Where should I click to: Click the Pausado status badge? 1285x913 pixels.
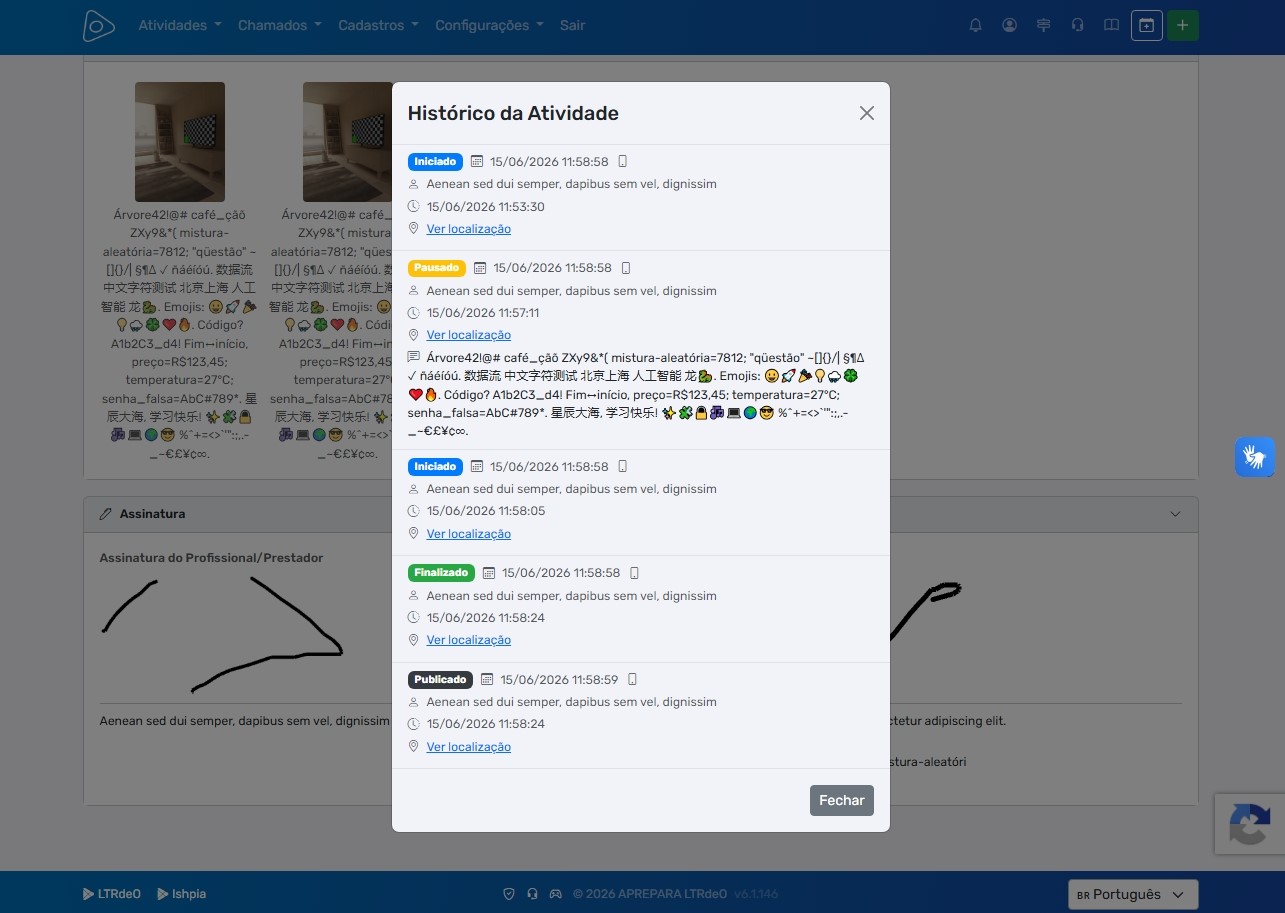437,268
